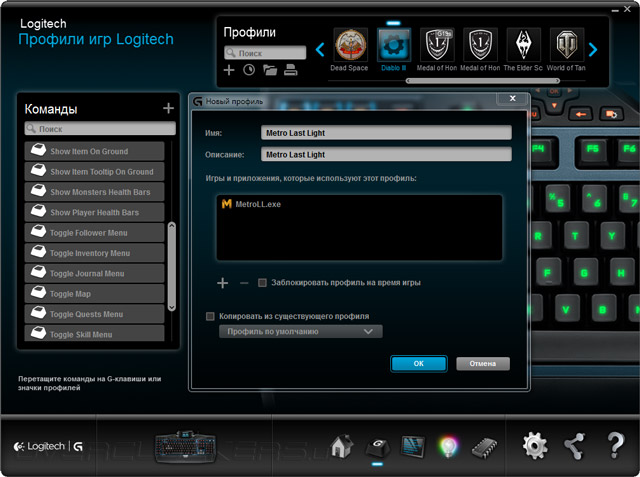Screen dimensions: 640x477
Task: Scan for new games clock icon
Action: pos(249,70)
